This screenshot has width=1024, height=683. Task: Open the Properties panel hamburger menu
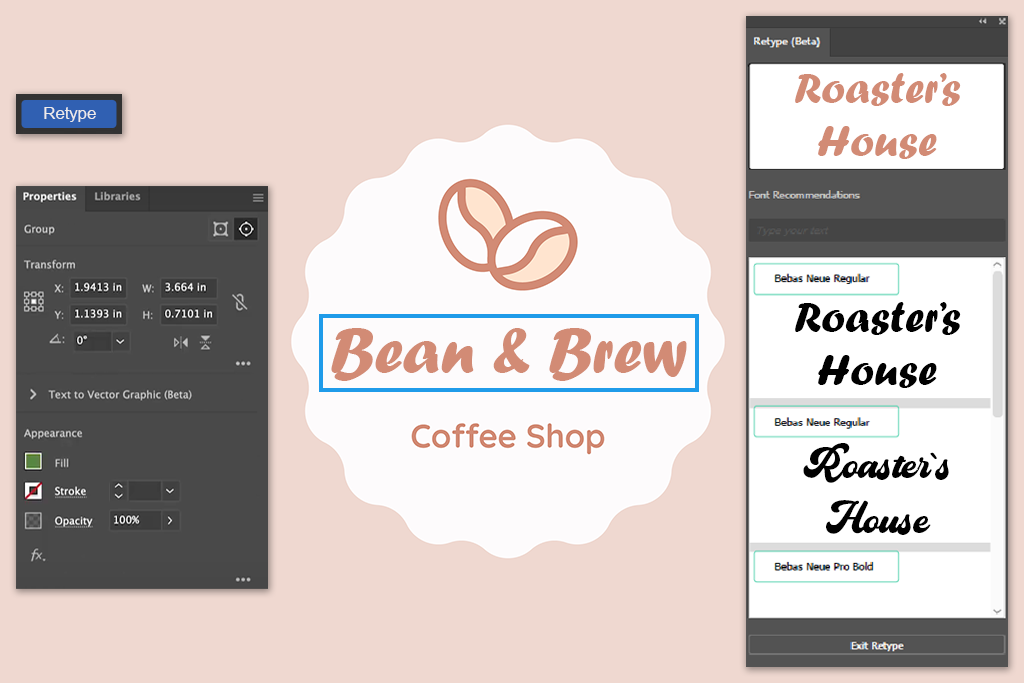pos(258,197)
